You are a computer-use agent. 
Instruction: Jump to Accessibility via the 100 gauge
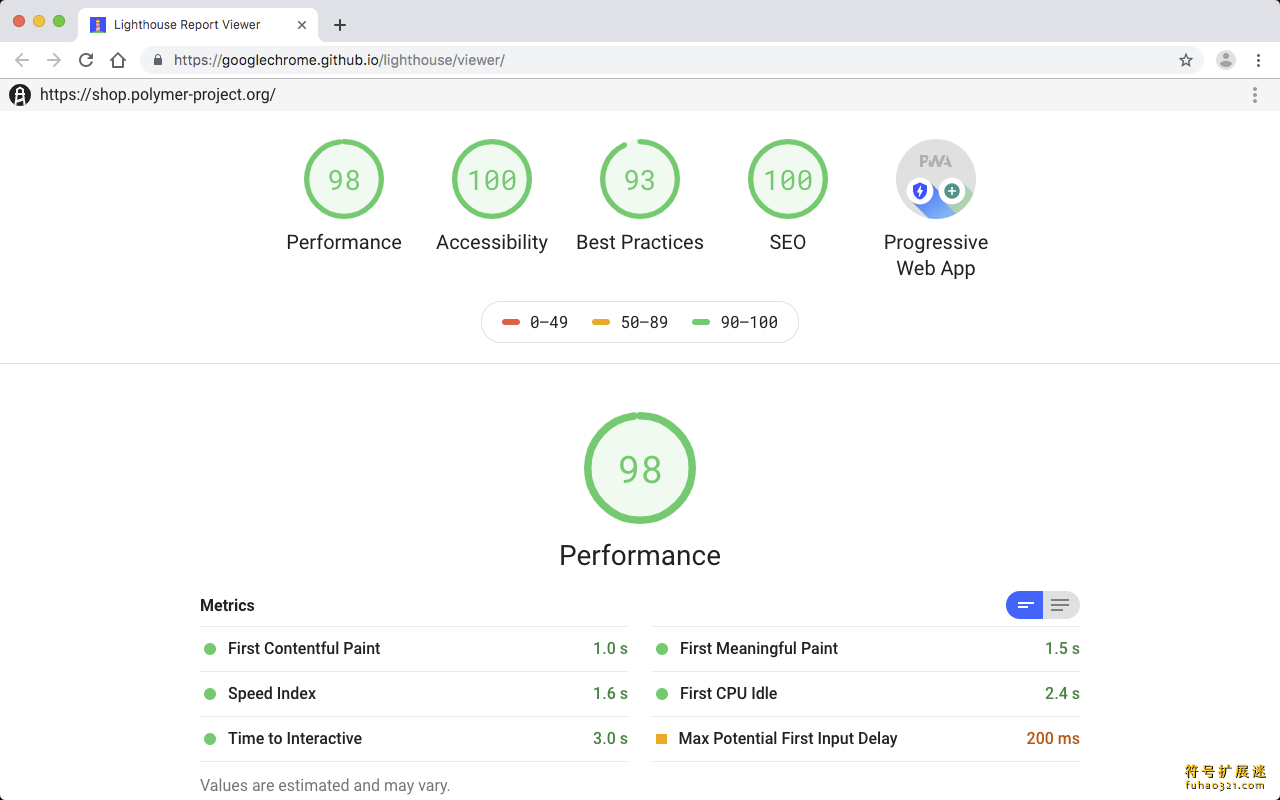[492, 179]
